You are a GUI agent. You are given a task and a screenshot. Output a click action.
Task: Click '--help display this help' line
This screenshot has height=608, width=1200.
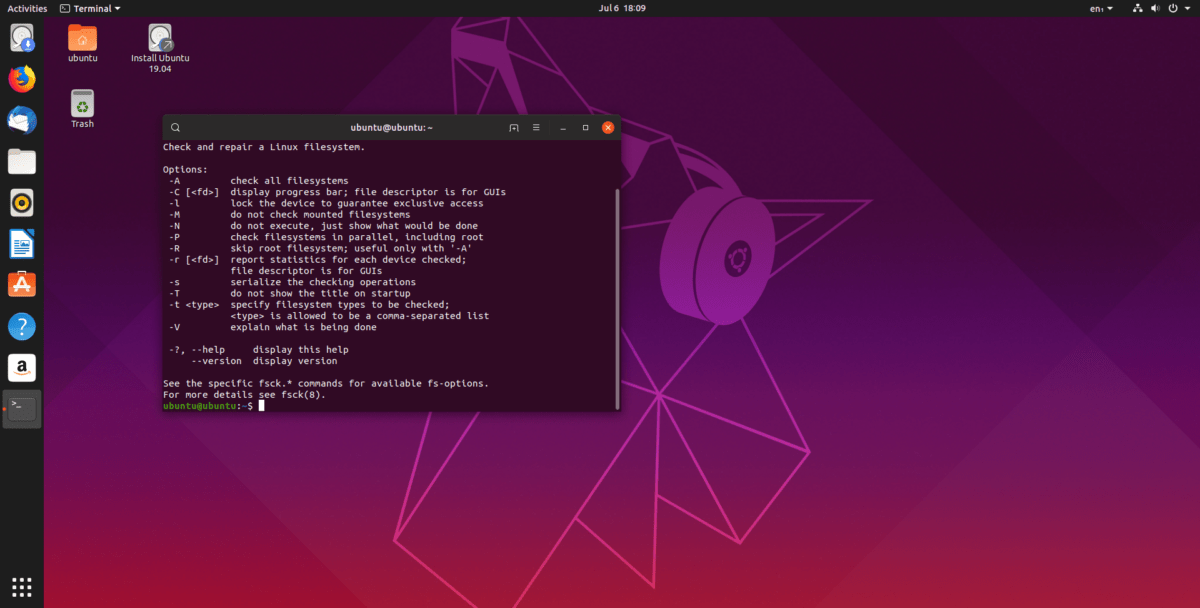[258, 350]
